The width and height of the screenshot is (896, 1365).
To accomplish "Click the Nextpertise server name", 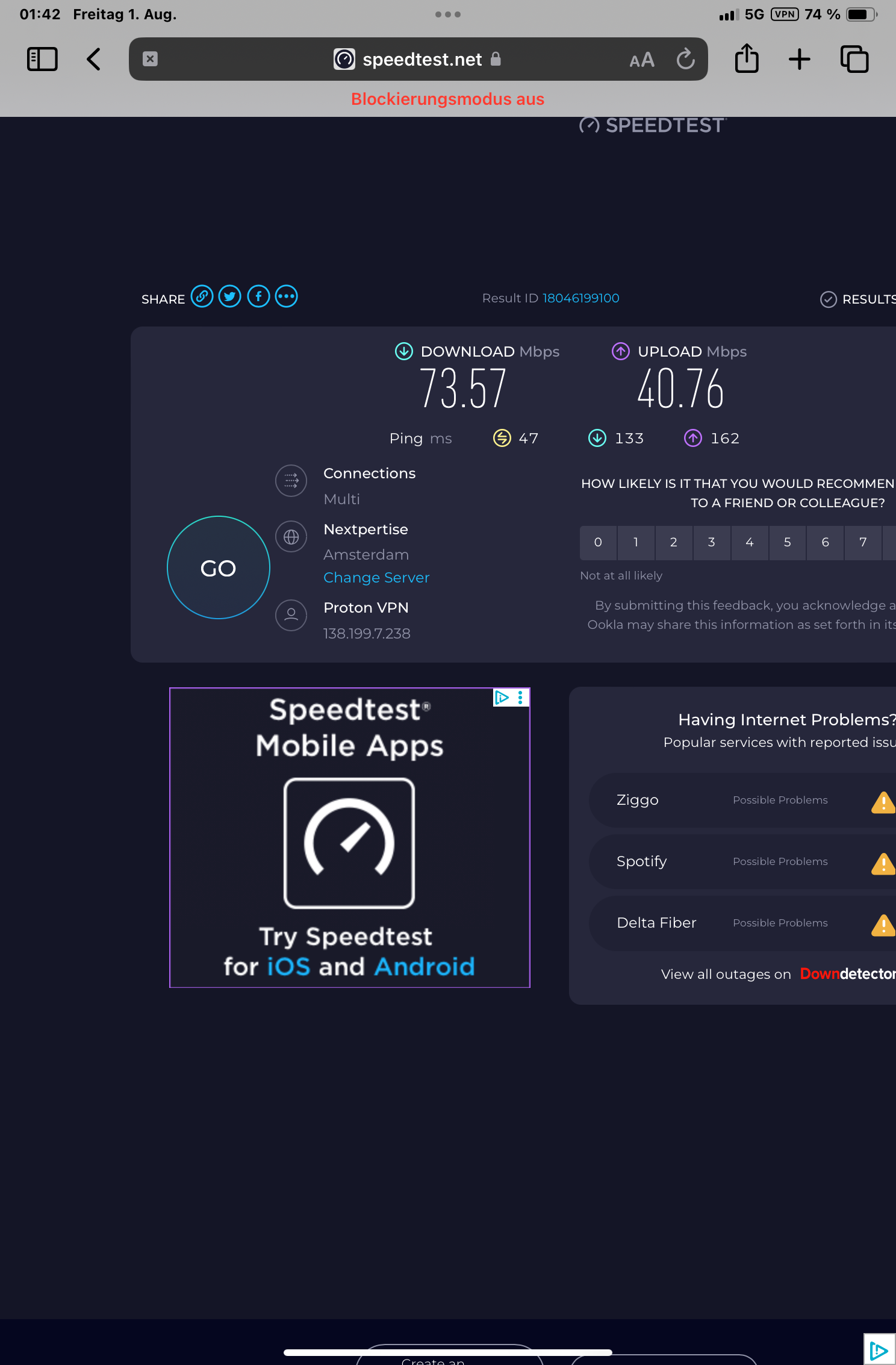I will (x=366, y=529).
